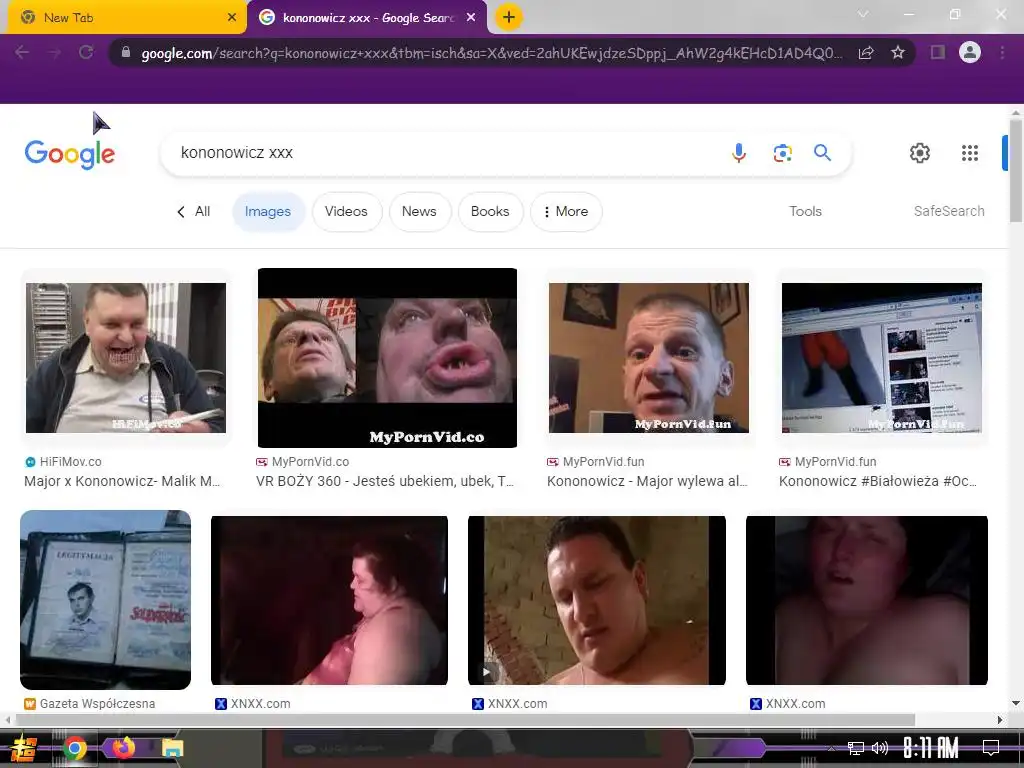This screenshot has width=1024, height=768.
Task: Click the URL in the address bar
Action: click(x=492, y=53)
